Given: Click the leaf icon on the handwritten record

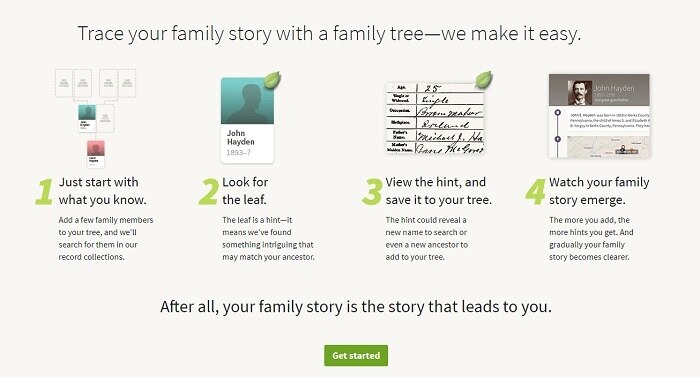Looking at the screenshot, I should coord(483,80).
